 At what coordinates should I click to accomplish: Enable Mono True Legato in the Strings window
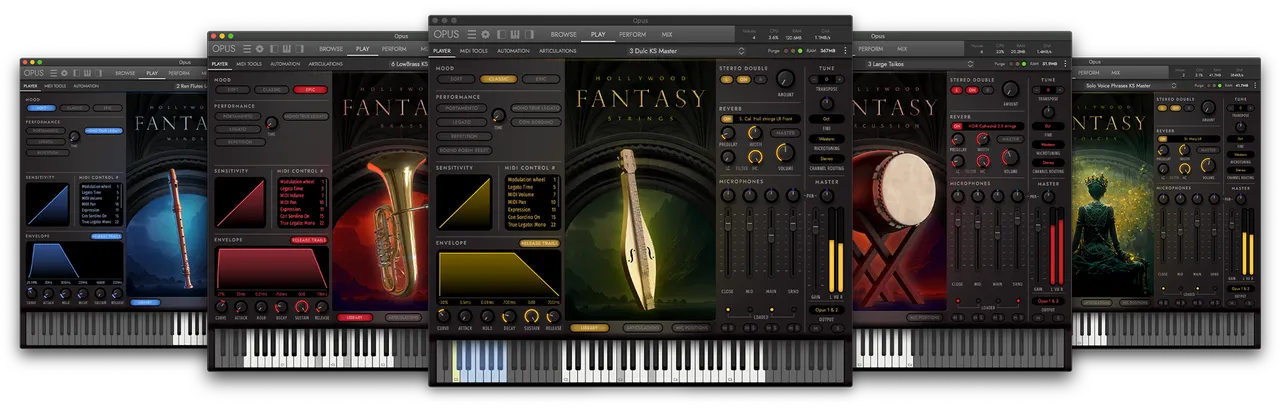[536, 108]
